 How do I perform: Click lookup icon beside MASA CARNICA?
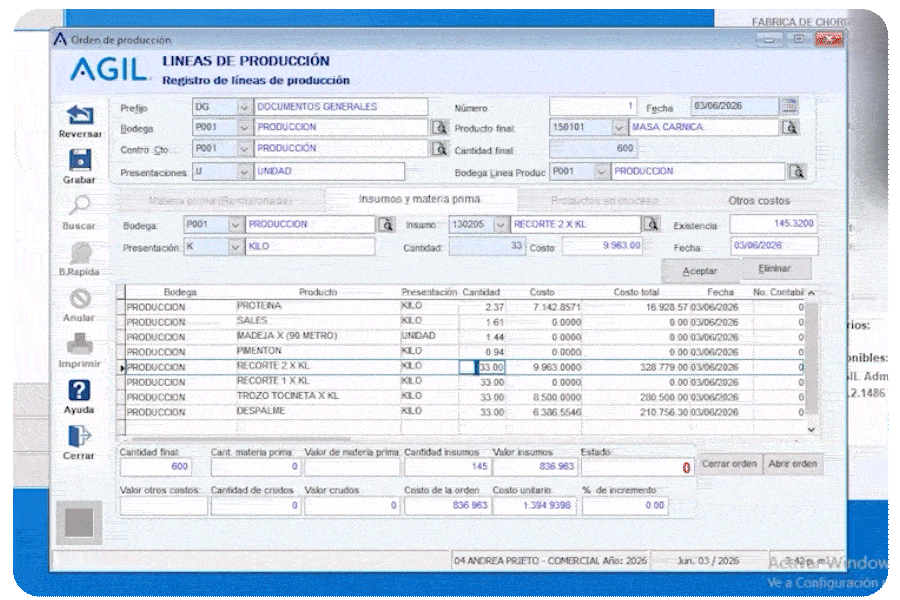click(790, 127)
